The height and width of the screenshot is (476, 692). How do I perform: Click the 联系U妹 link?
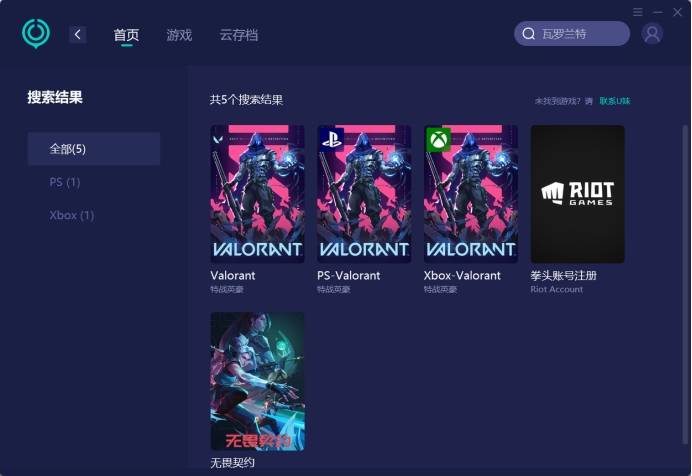click(615, 101)
